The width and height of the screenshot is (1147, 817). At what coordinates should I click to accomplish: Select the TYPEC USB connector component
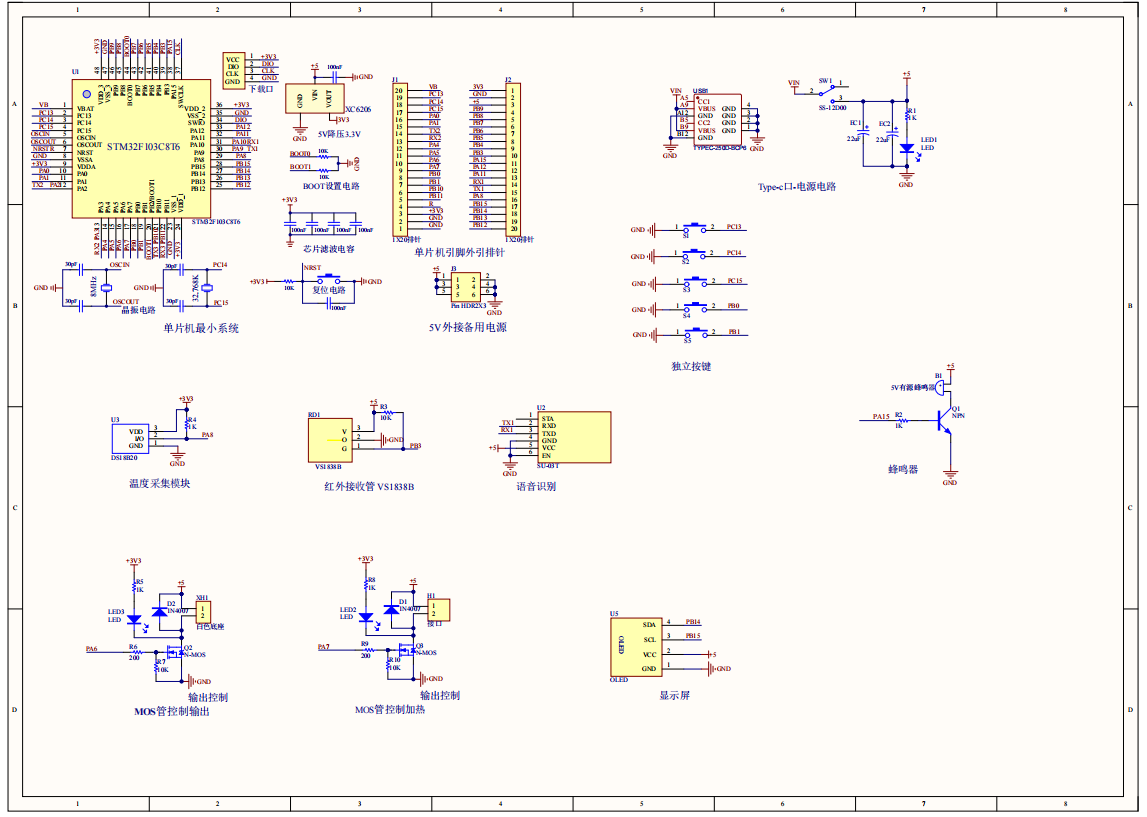717,121
